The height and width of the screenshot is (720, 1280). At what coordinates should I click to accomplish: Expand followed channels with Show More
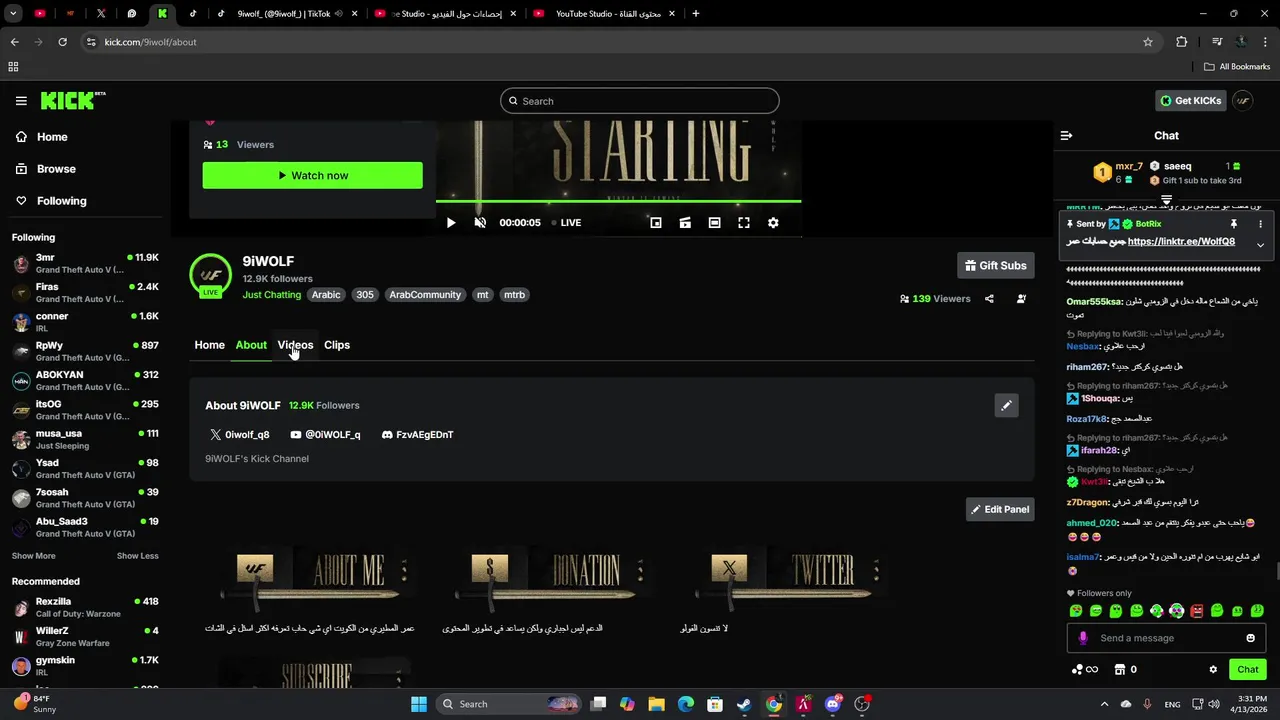click(x=34, y=556)
